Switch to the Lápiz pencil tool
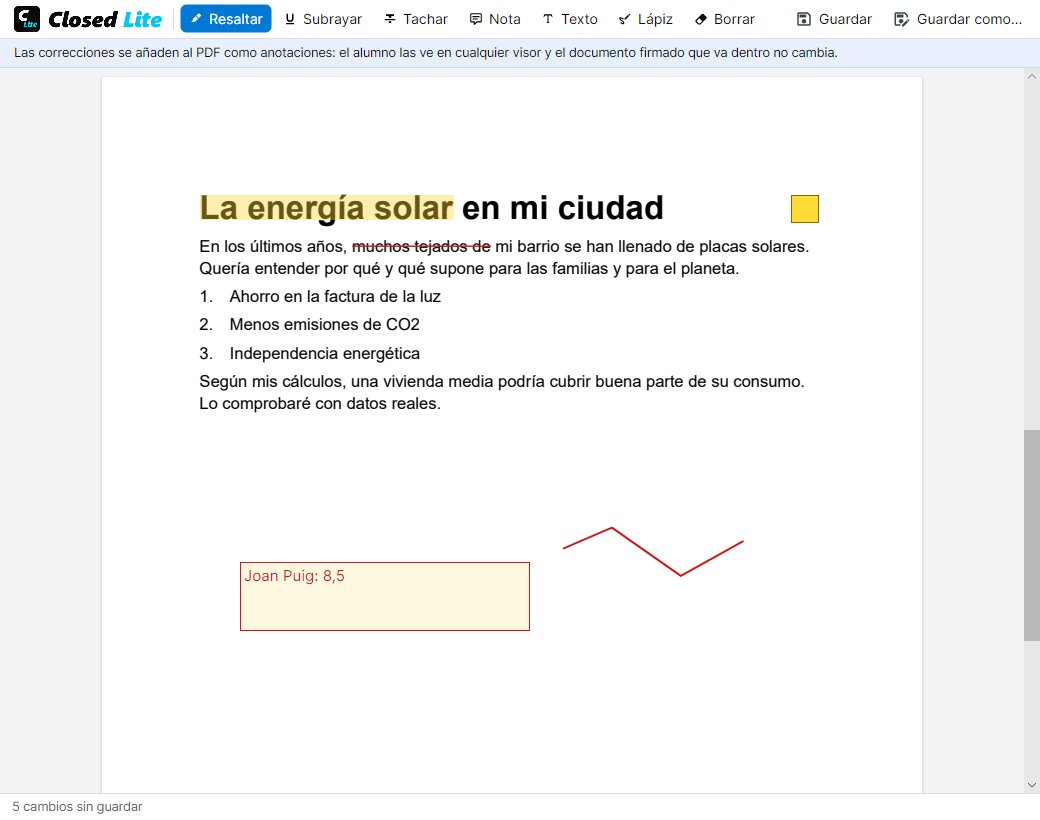The height and width of the screenshot is (820, 1040). (645, 19)
